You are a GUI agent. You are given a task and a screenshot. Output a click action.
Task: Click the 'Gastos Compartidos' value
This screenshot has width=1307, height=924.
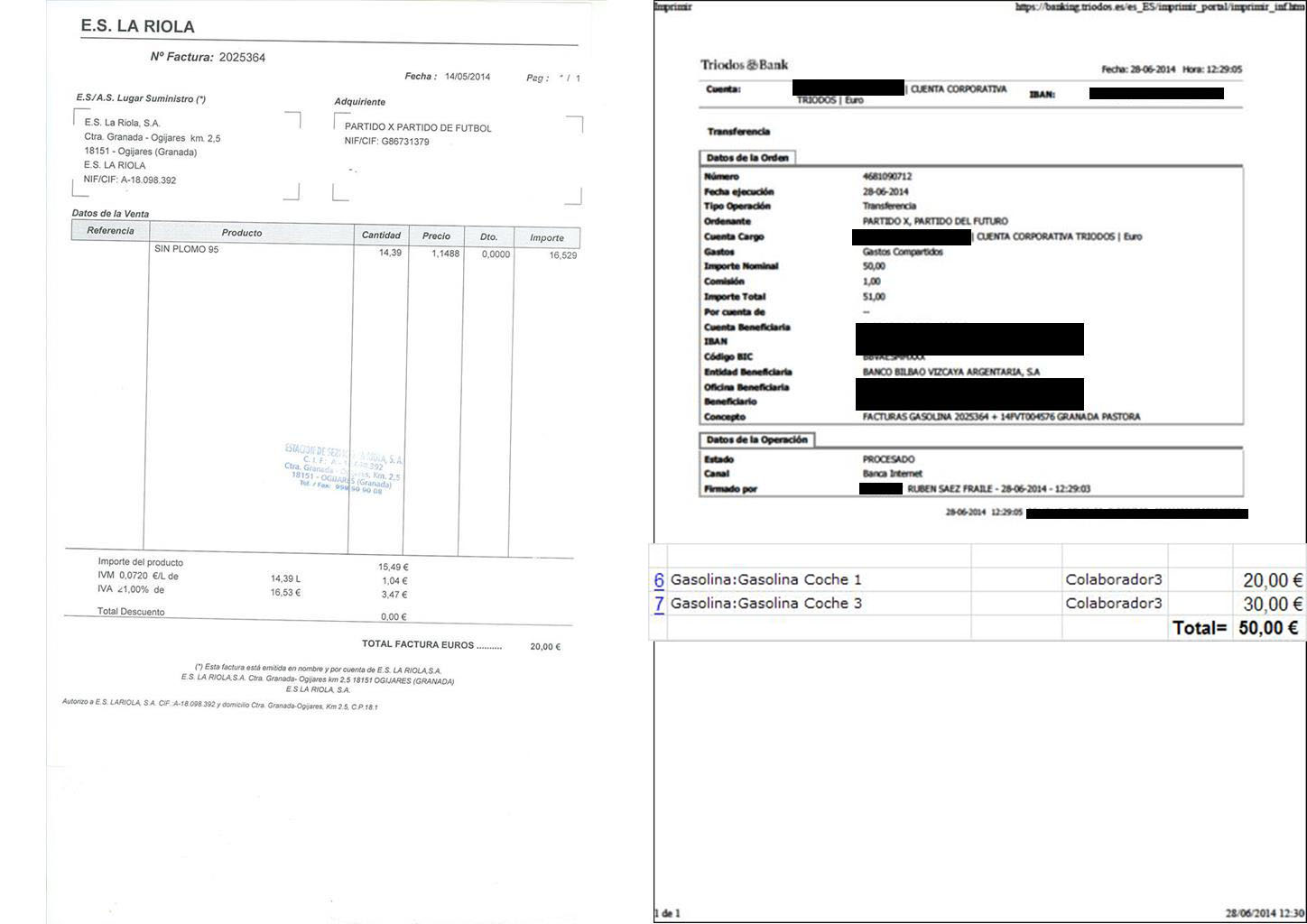903,252
